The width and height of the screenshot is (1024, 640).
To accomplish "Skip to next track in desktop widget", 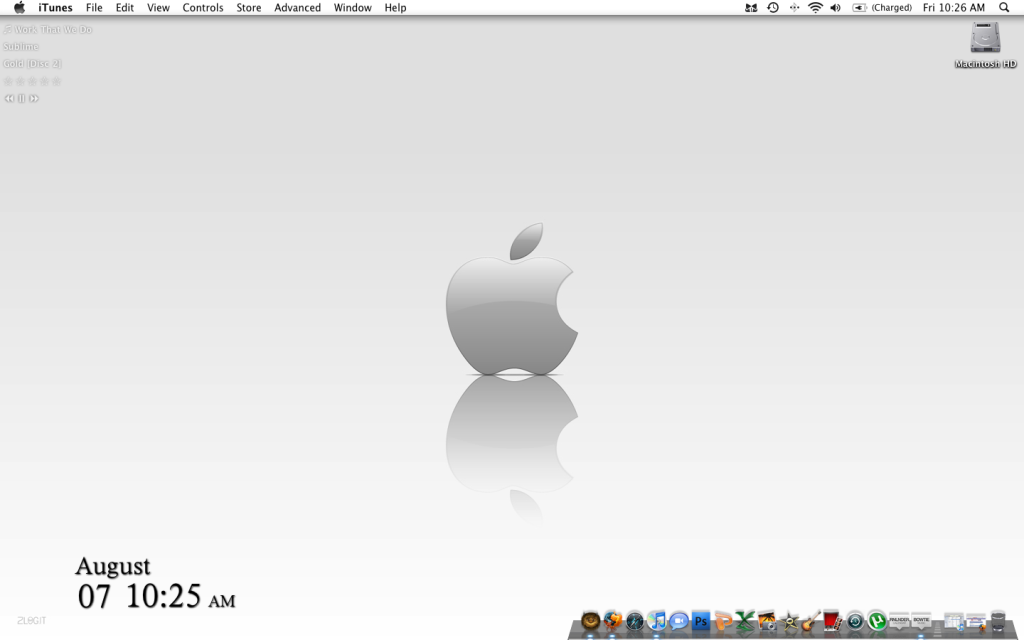I will (34, 99).
